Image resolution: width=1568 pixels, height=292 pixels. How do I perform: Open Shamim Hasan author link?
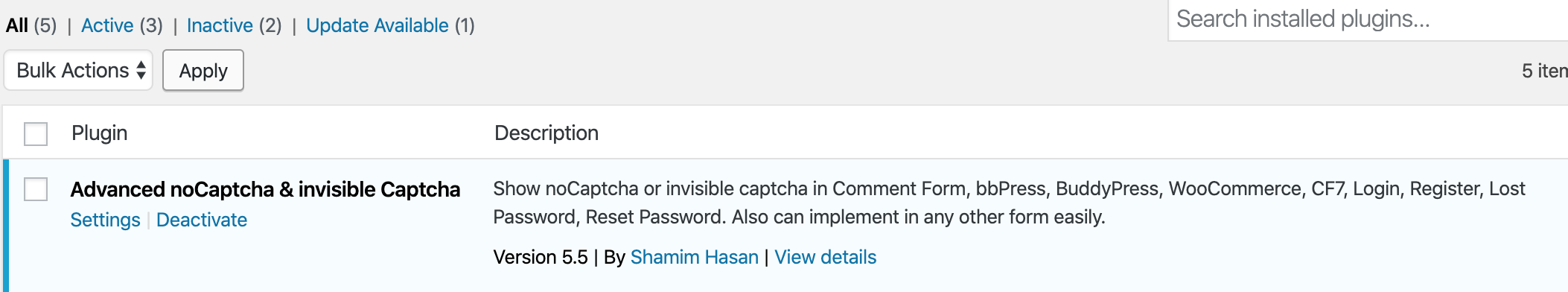695,257
